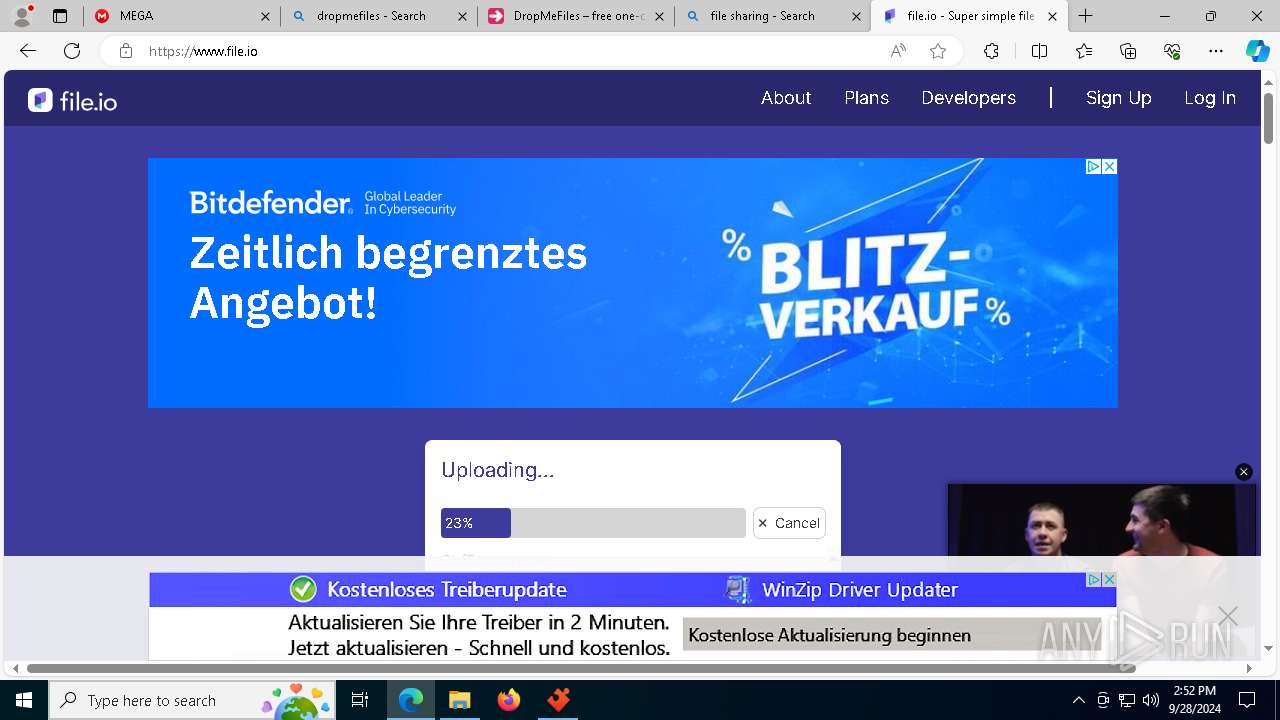Image resolution: width=1280 pixels, height=720 pixels.
Task: Show hidden system tray icons
Action: click(x=1078, y=700)
